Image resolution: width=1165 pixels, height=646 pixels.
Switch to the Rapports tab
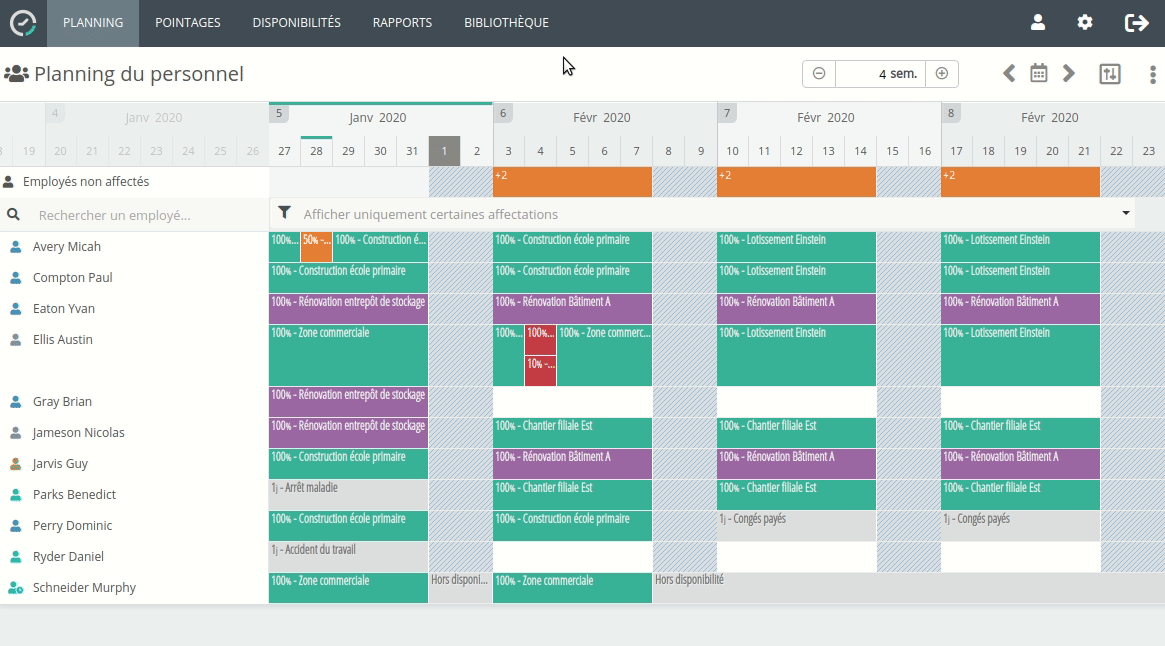pos(402,23)
